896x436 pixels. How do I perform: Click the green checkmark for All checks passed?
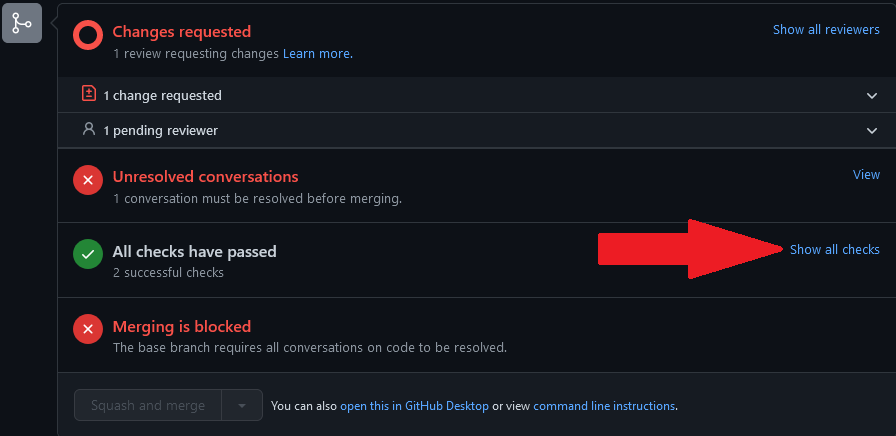[x=88, y=255]
